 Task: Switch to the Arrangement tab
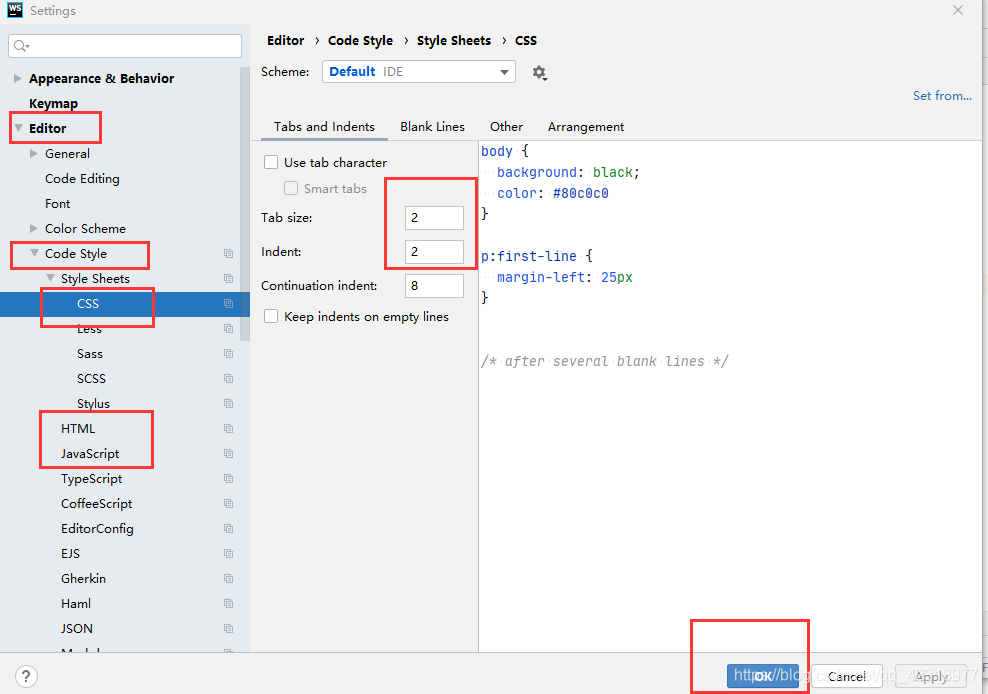click(x=586, y=127)
